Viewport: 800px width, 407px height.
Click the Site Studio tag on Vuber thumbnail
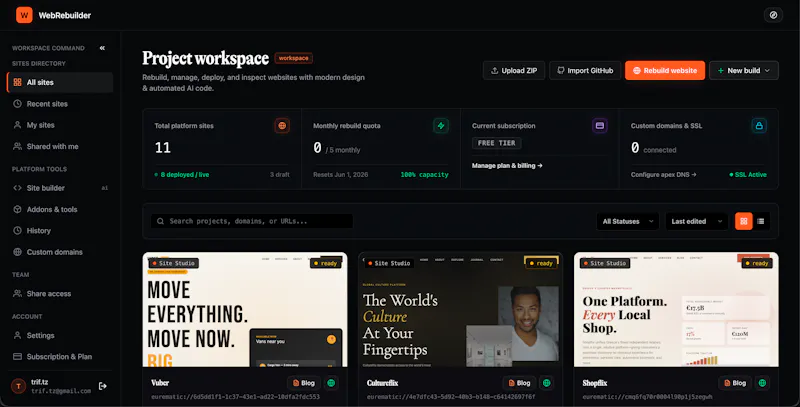pos(173,263)
